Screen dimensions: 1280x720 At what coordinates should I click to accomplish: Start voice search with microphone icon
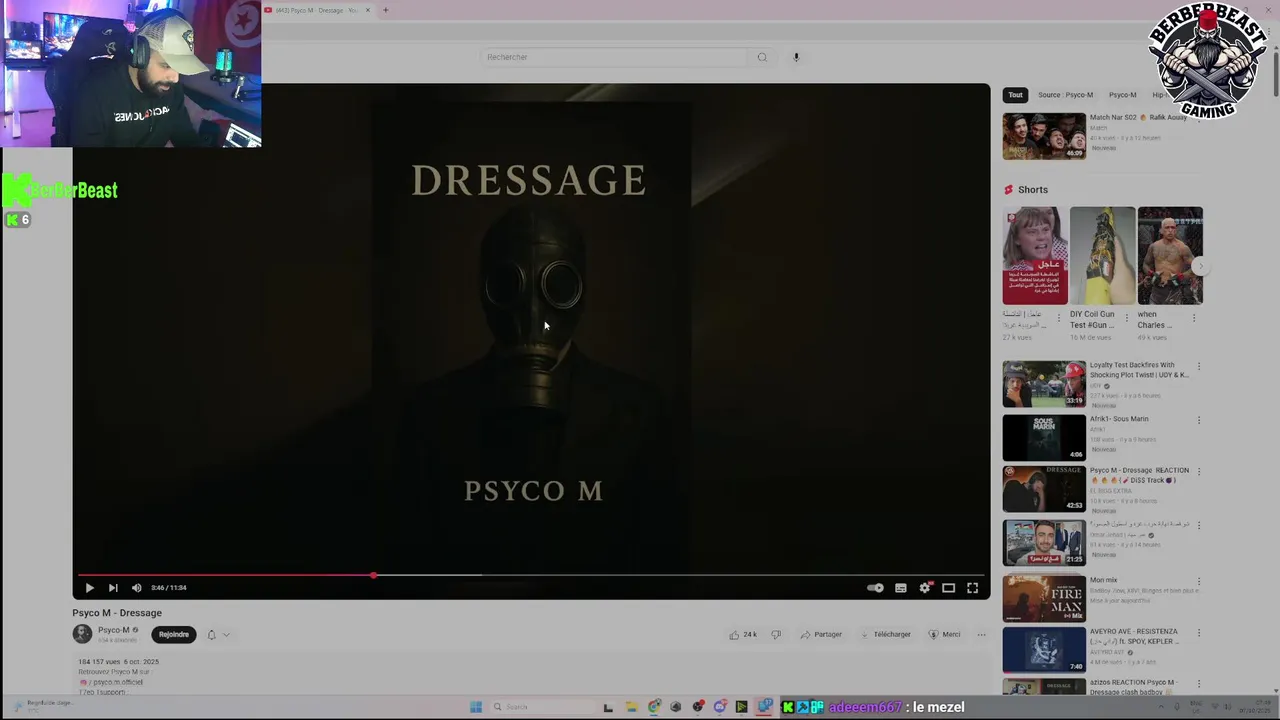(x=796, y=57)
